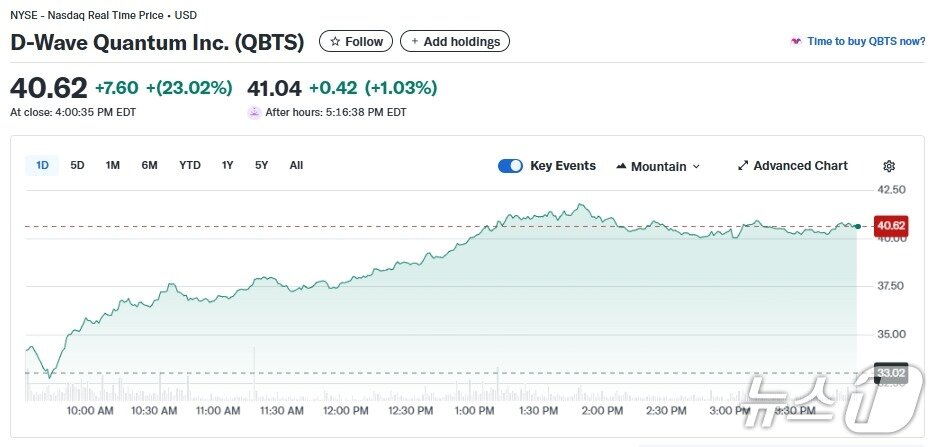Click the red 40.62 price label

click(890, 226)
